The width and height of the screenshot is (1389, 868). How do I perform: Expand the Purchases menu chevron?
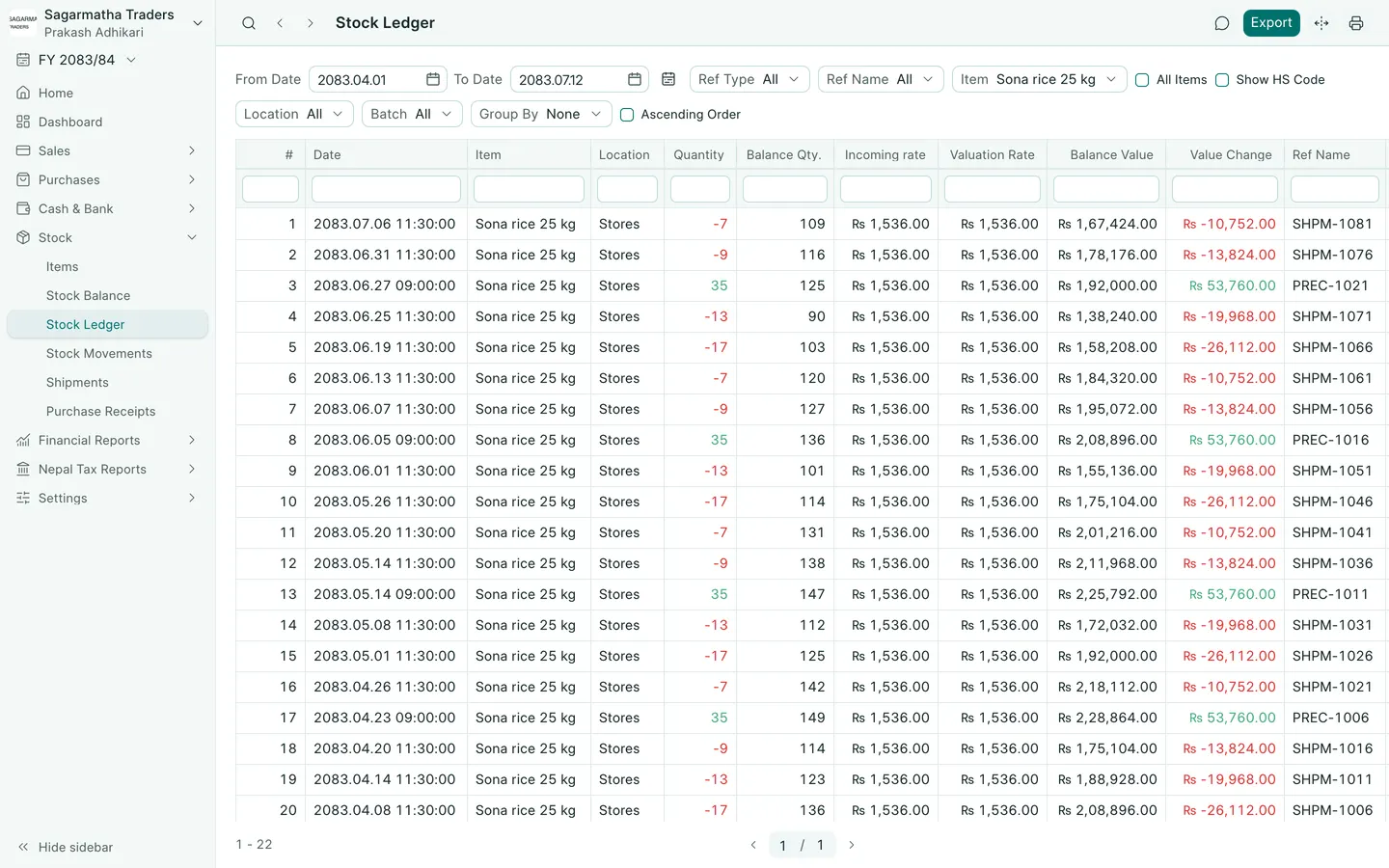pos(192,179)
